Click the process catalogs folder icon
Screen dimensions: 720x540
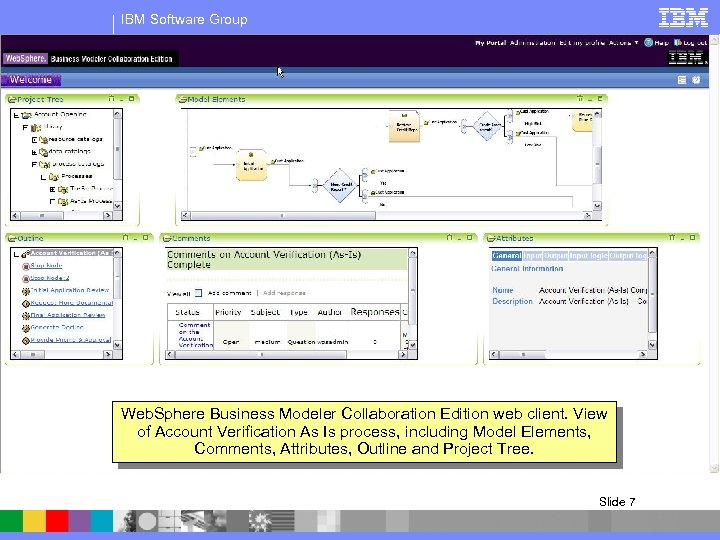[45, 164]
